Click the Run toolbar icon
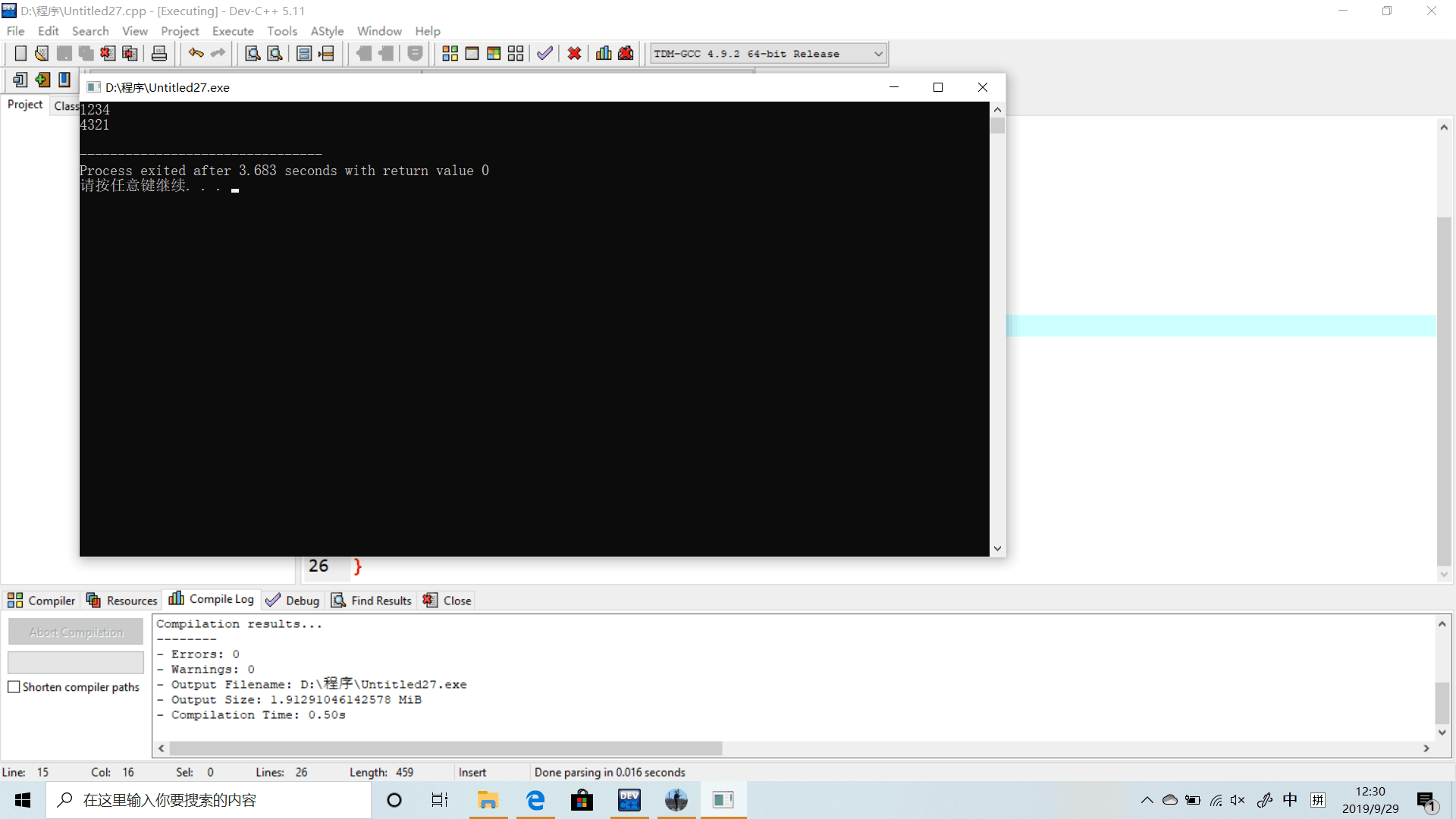Image resolution: width=1456 pixels, height=819 pixels. (472, 53)
